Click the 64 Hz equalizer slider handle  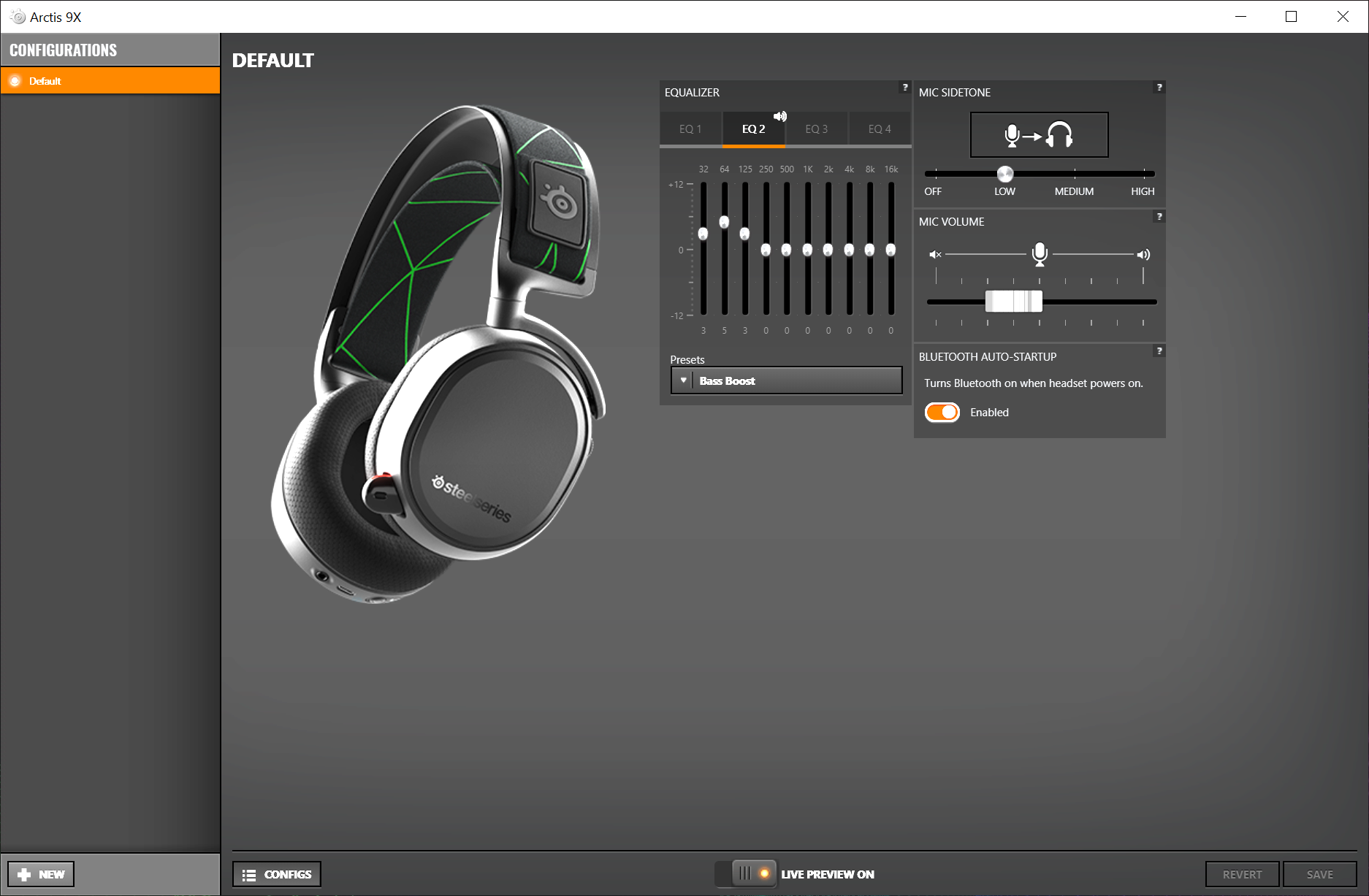[724, 222]
